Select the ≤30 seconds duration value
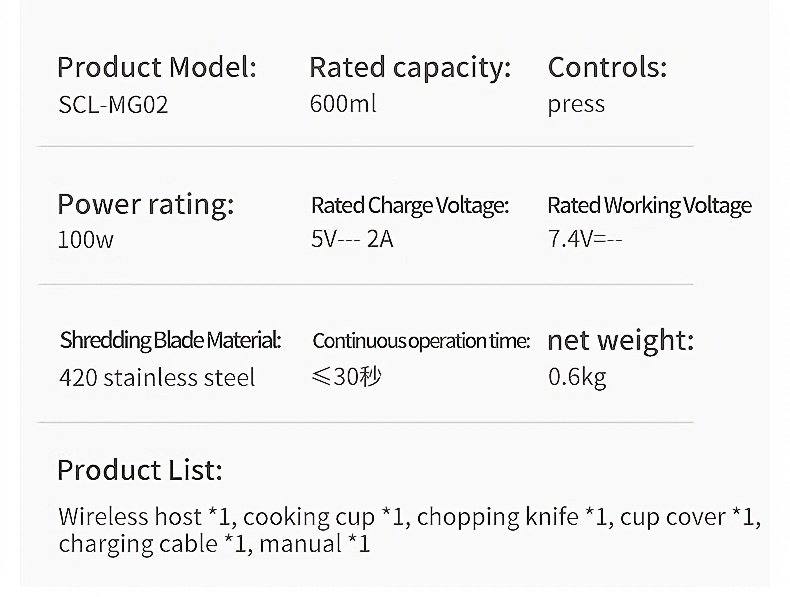 [x=347, y=376]
